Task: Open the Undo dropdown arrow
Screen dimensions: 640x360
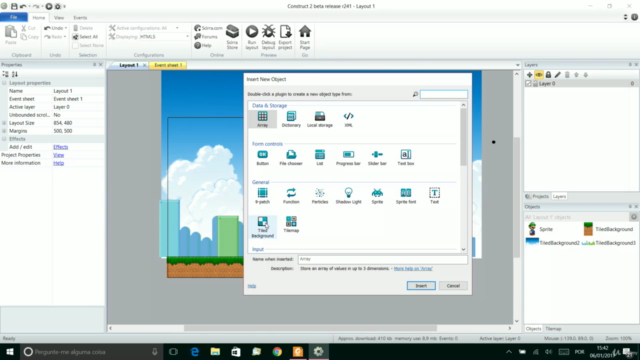Action: (66, 28)
